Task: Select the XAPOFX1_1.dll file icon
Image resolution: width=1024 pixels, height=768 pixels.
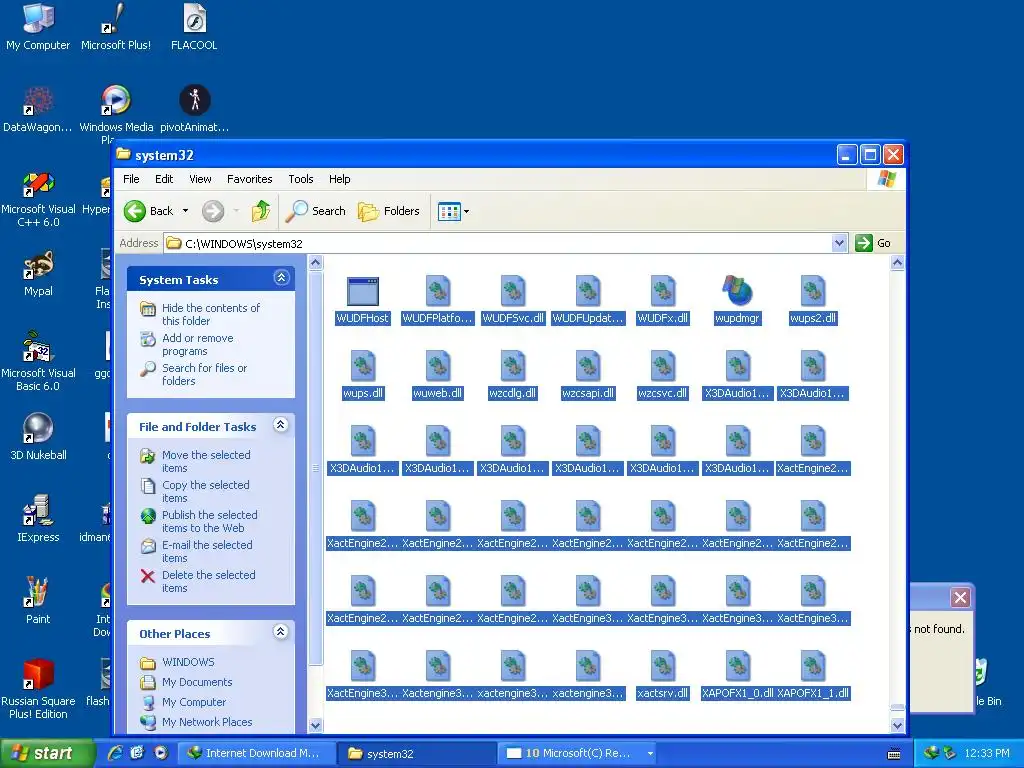Action: (x=813, y=666)
